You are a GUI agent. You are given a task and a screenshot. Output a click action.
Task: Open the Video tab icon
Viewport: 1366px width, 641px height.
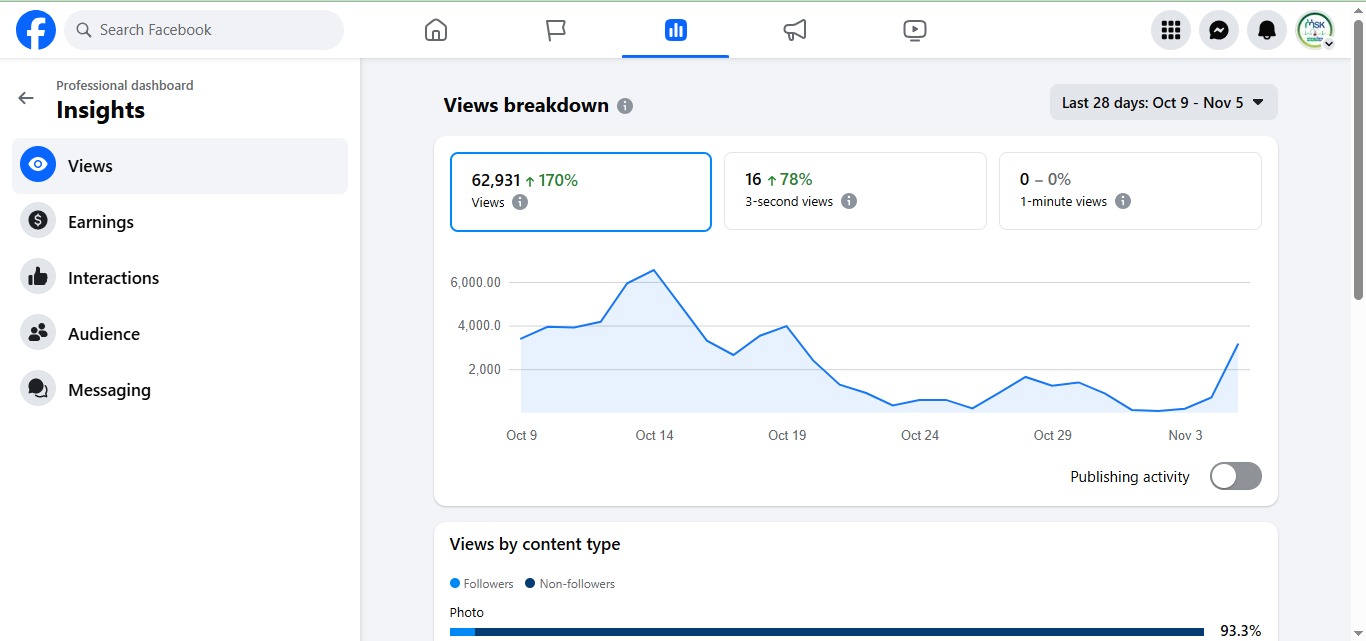tap(914, 30)
